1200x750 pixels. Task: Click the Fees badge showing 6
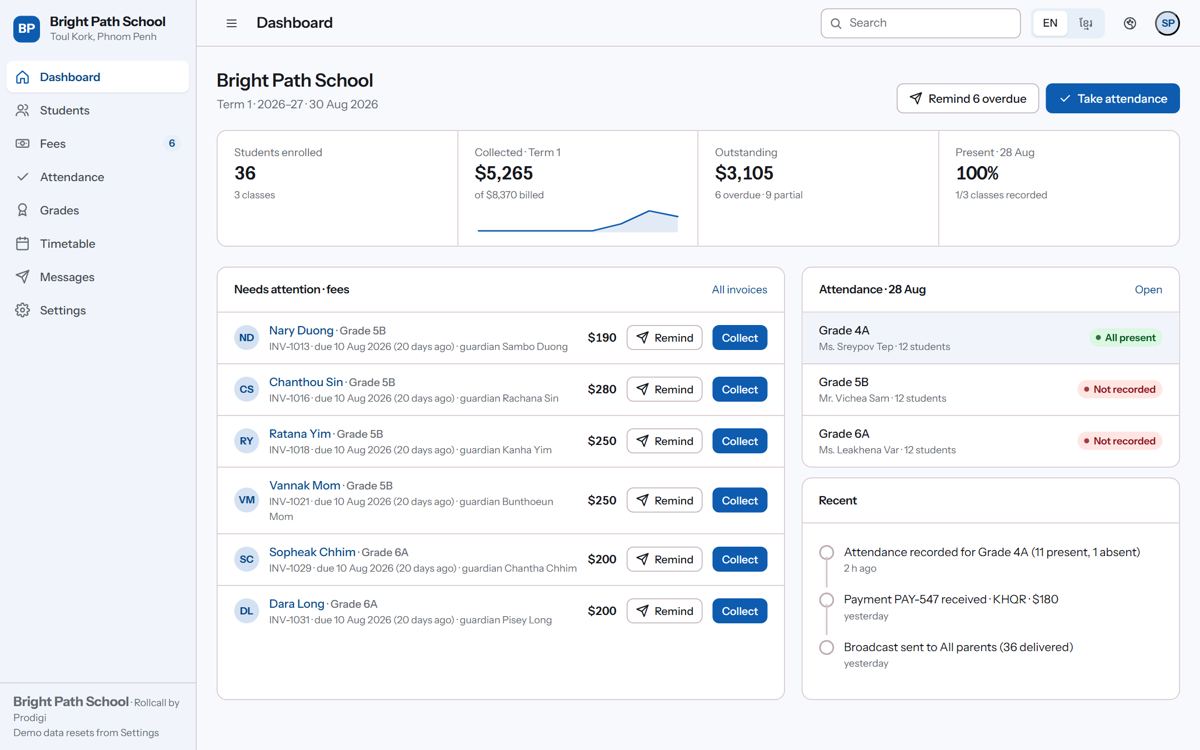tap(172, 144)
